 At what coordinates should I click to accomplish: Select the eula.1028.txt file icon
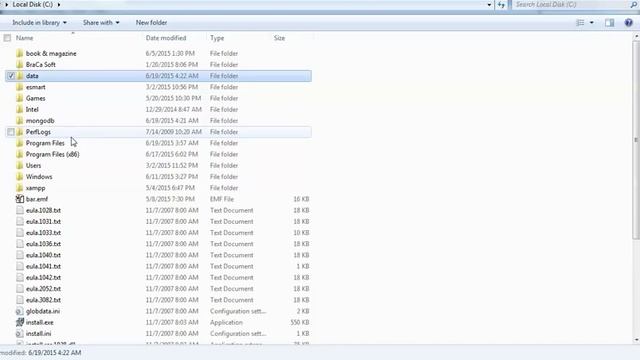point(20,210)
